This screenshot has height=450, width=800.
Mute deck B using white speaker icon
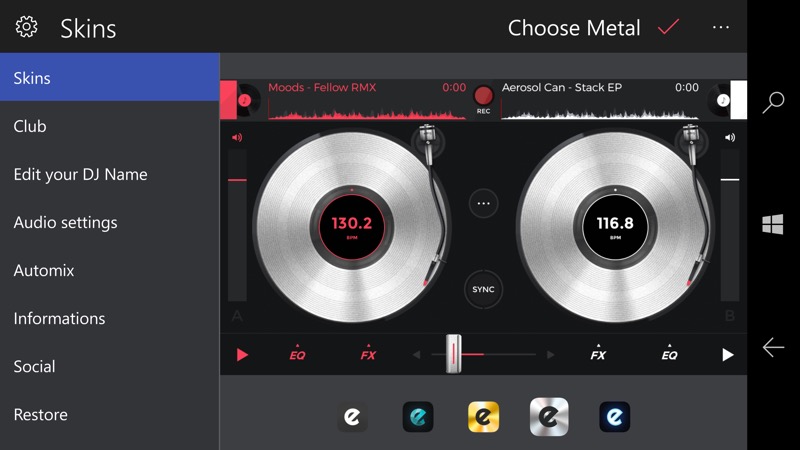pyautogui.click(x=730, y=137)
